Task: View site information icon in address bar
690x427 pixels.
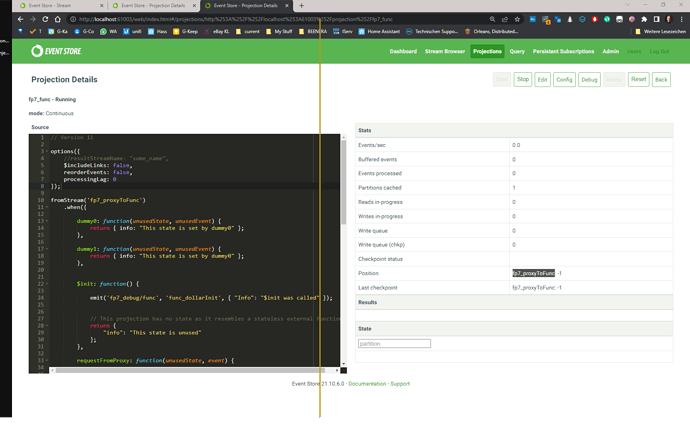Action: [73, 19]
